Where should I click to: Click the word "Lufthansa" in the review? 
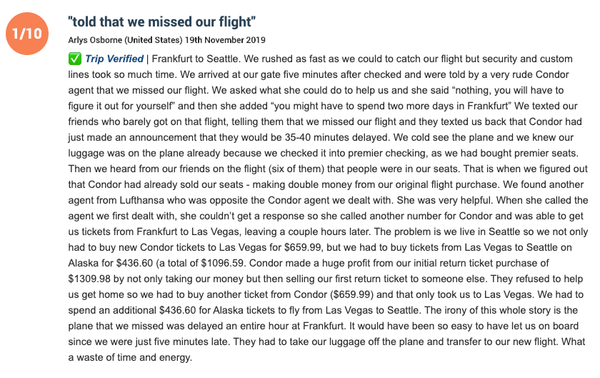point(142,200)
